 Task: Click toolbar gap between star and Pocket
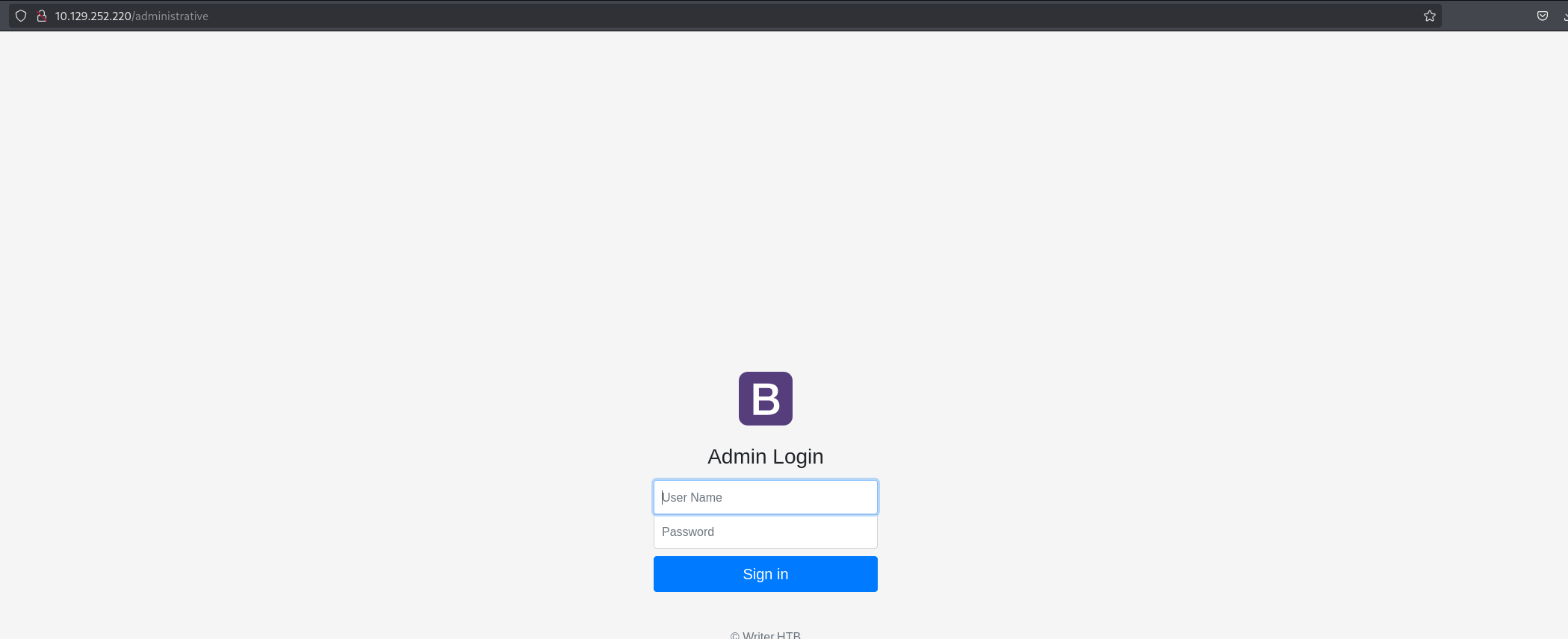pos(1487,16)
